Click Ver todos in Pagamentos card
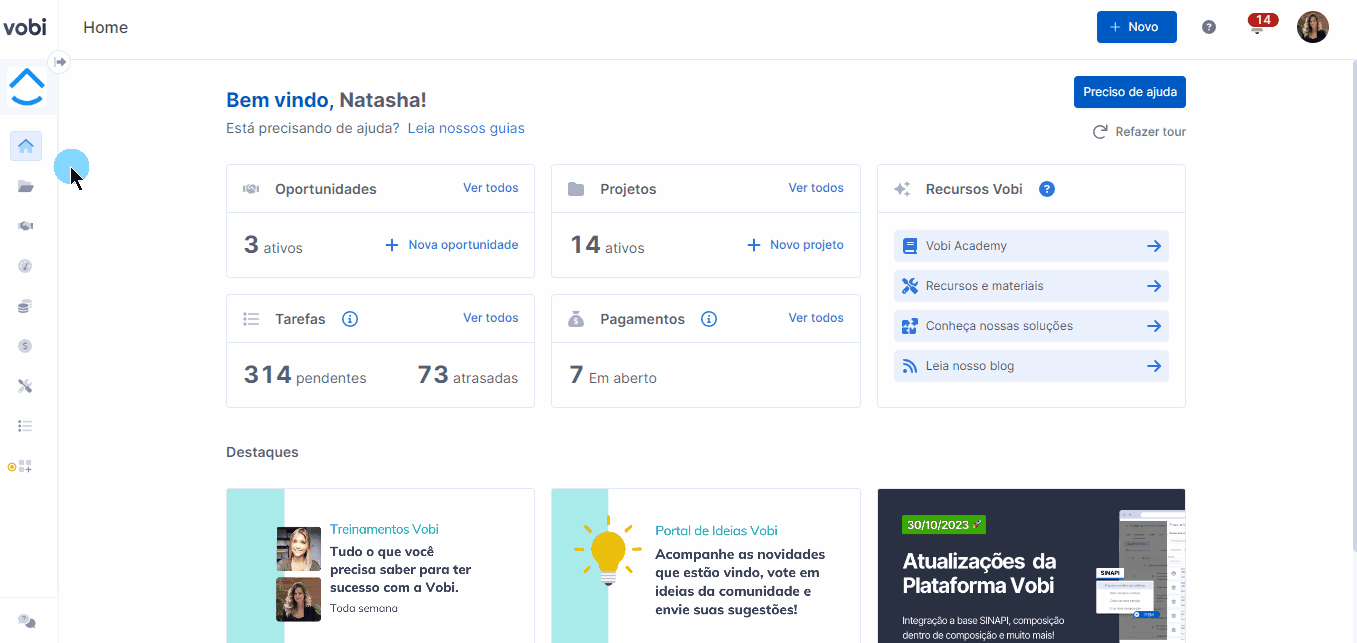 tap(816, 318)
